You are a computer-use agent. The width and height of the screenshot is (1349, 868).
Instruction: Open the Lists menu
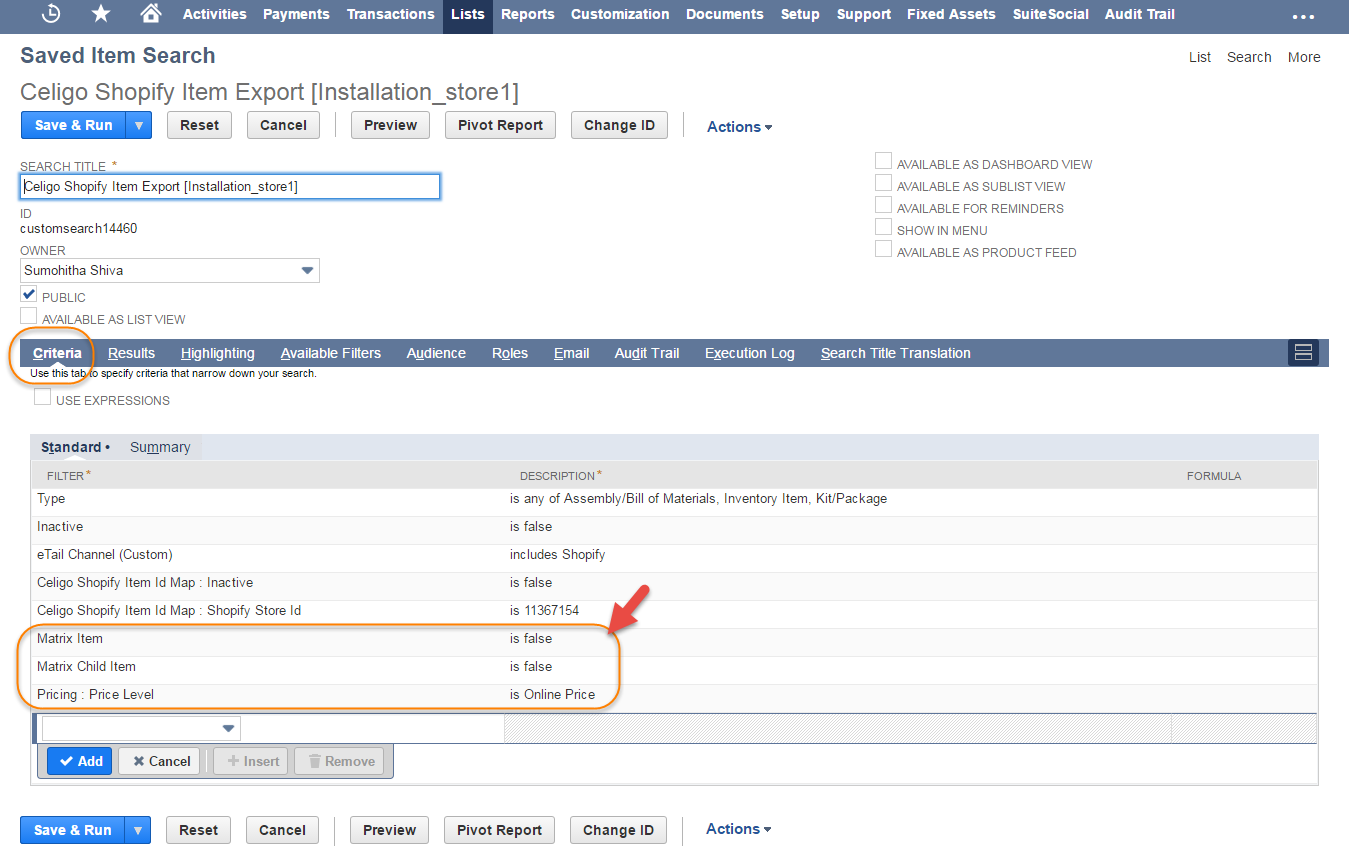pos(468,14)
